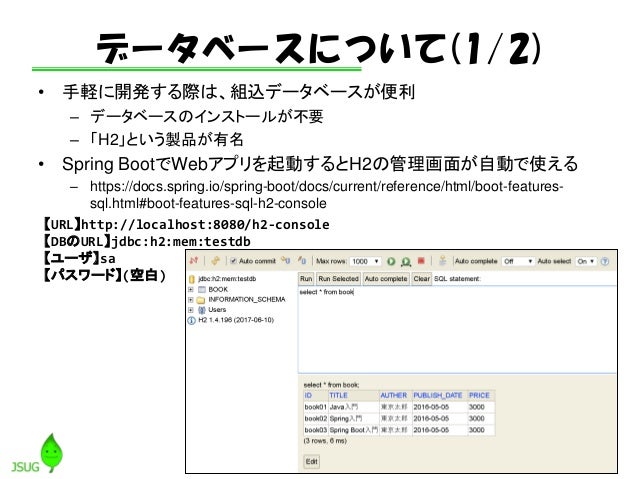Viewport: 638px width, 479px height.
Task: Click the INFORMATION_SCHEMA folder icon
Action: click(201, 300)
